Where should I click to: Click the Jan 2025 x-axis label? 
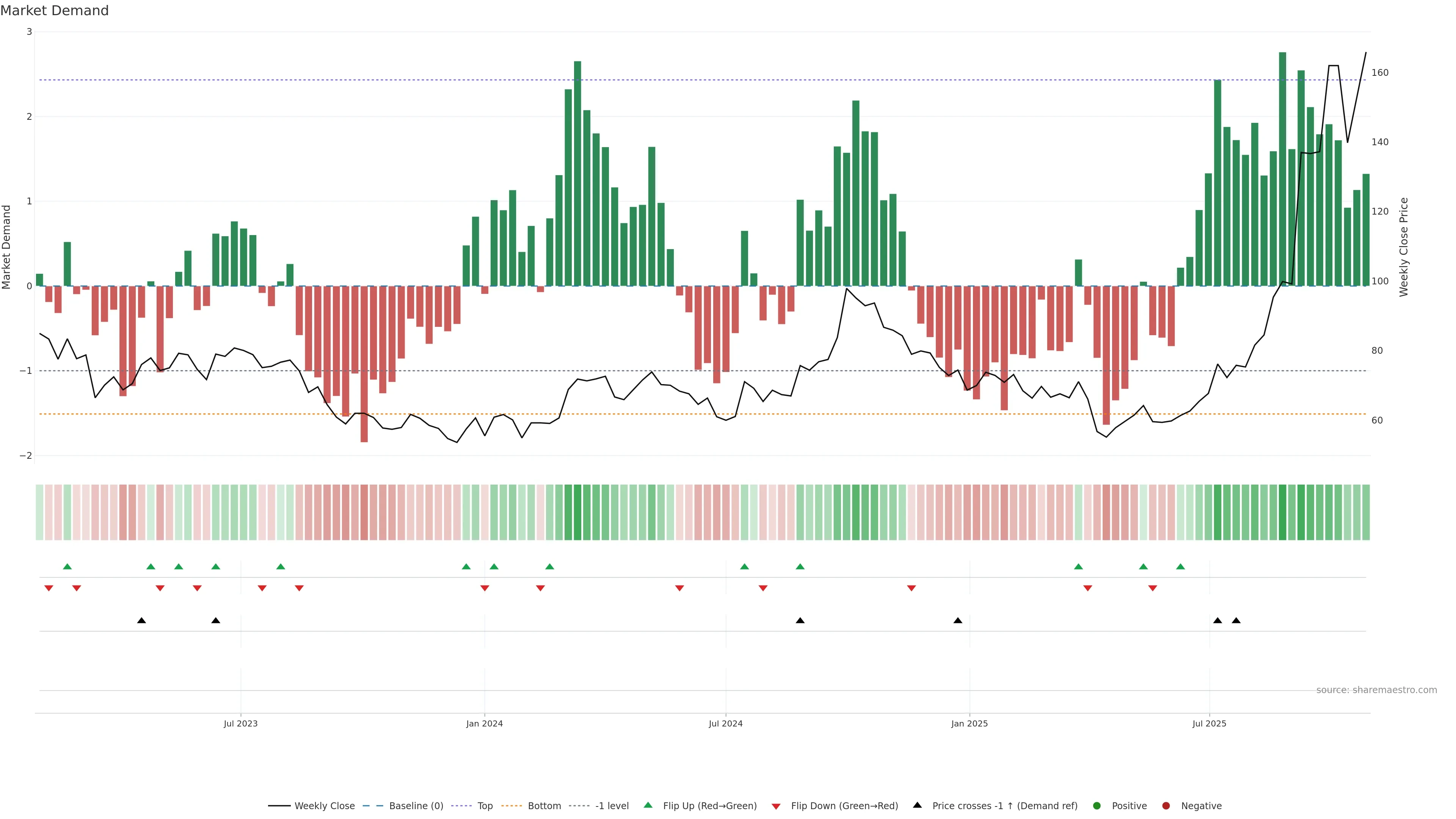click(x=970, y=723)
